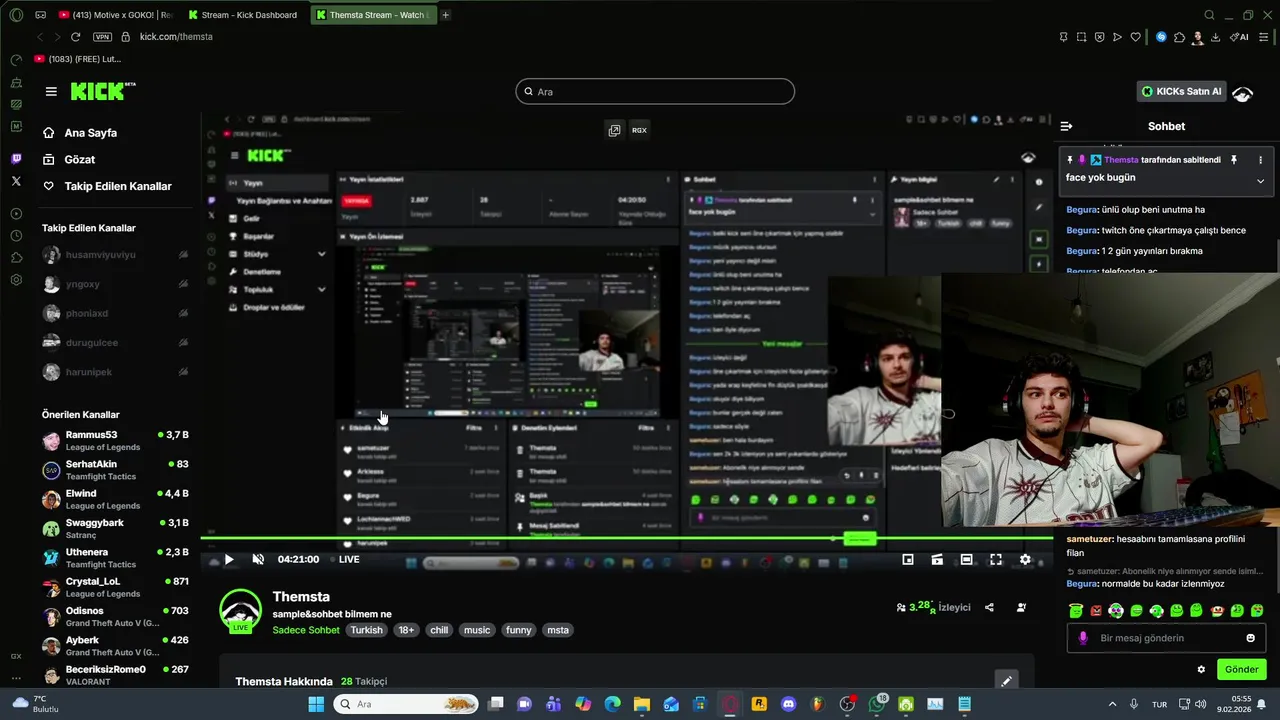Open the Uthenera recommended channel
The image size is (1280, 720).
115,558
